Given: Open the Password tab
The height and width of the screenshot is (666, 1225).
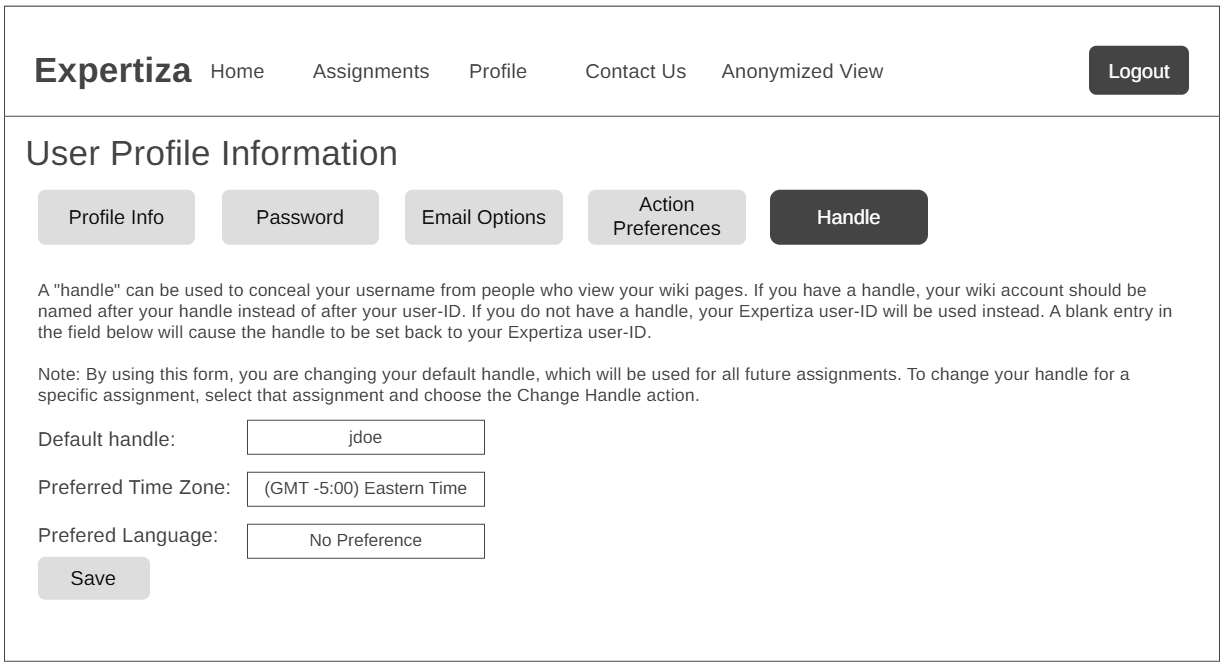Looking at the screenshot, I should 300,217.
